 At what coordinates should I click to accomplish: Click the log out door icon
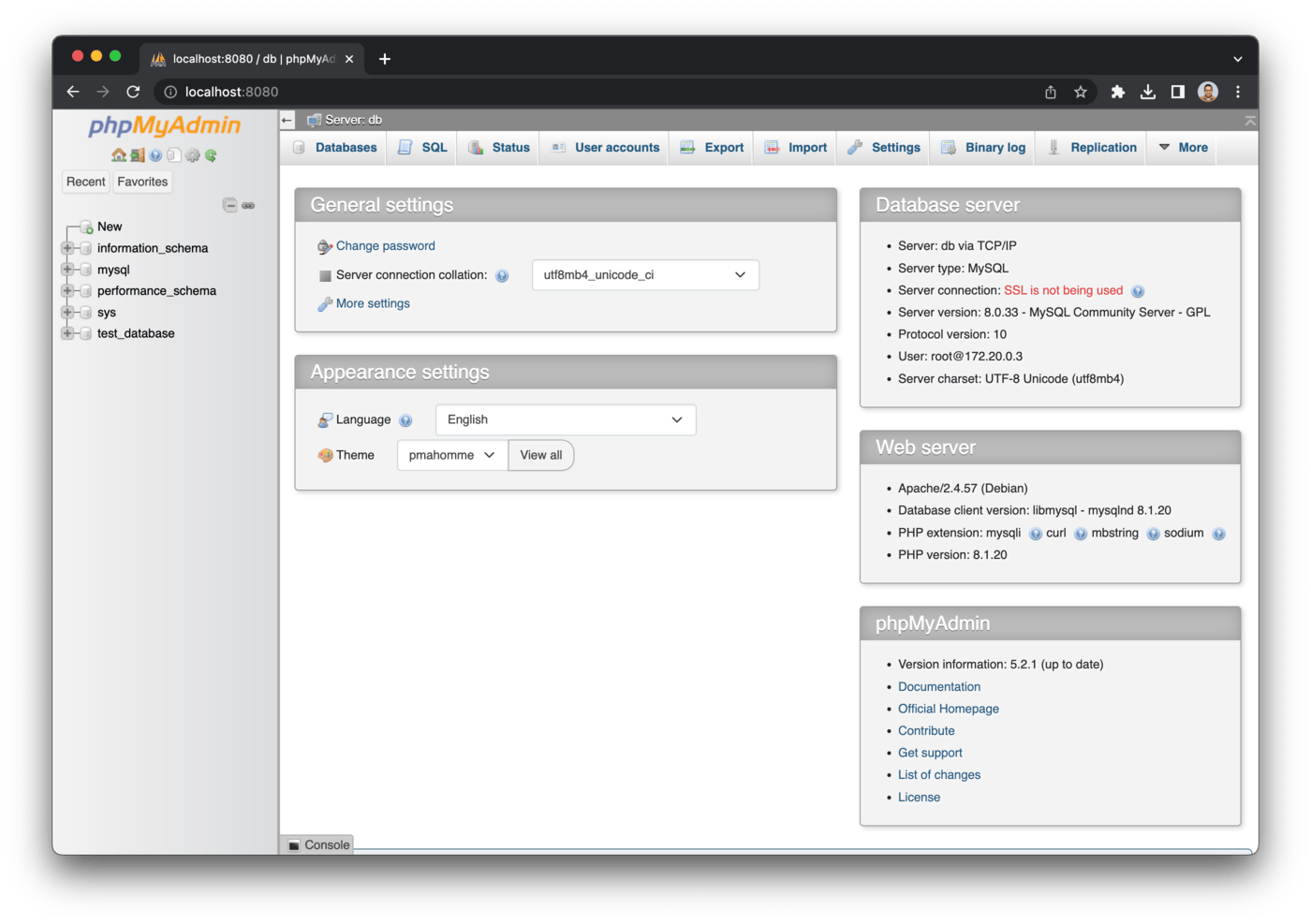coord(137,155)
